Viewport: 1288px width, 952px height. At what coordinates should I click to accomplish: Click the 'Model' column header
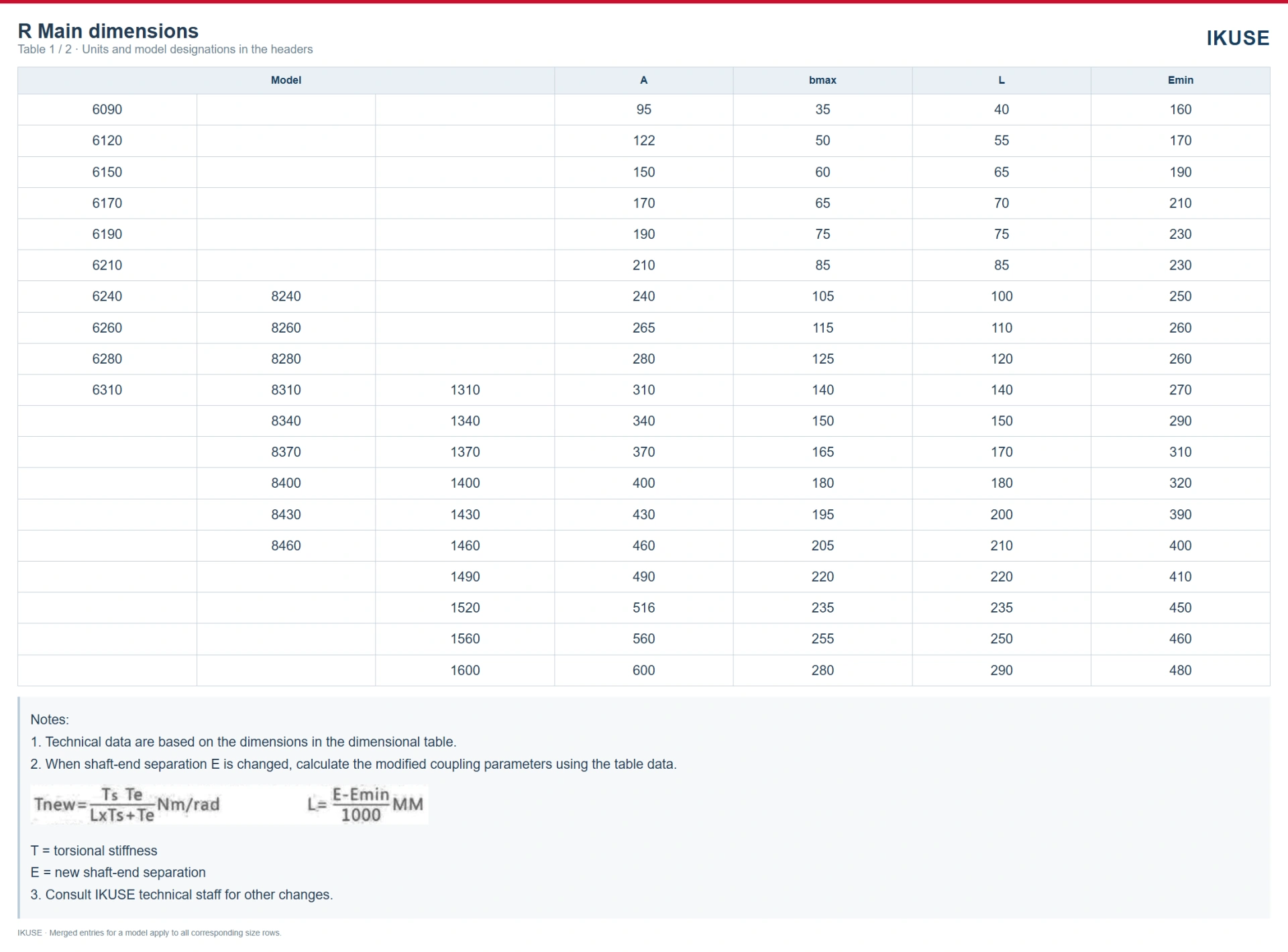point(286,80)
